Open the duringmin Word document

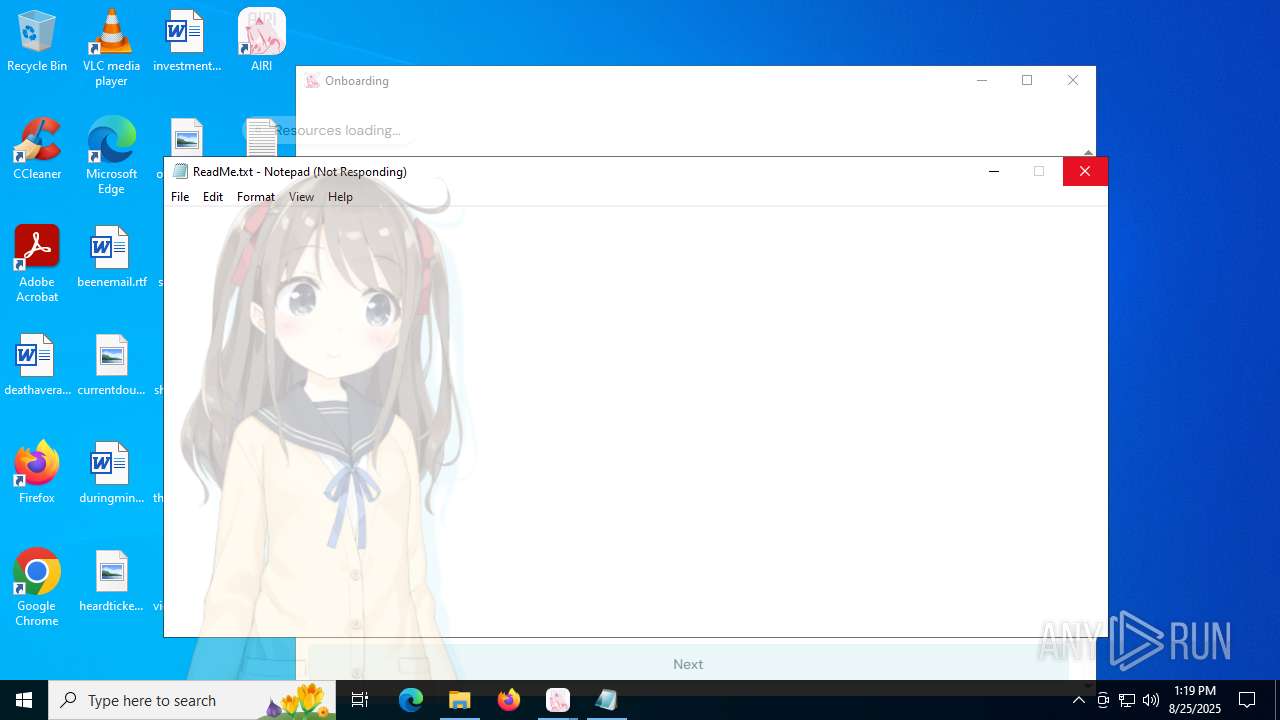coord(111,474)
